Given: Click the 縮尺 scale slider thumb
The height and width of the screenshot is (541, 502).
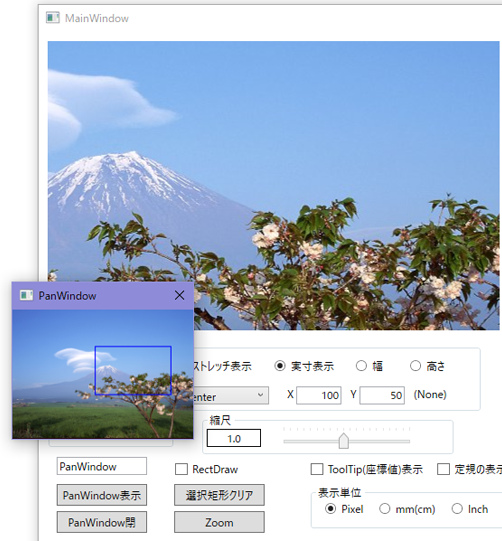Looking at the screenshot, I should point(344,441).
